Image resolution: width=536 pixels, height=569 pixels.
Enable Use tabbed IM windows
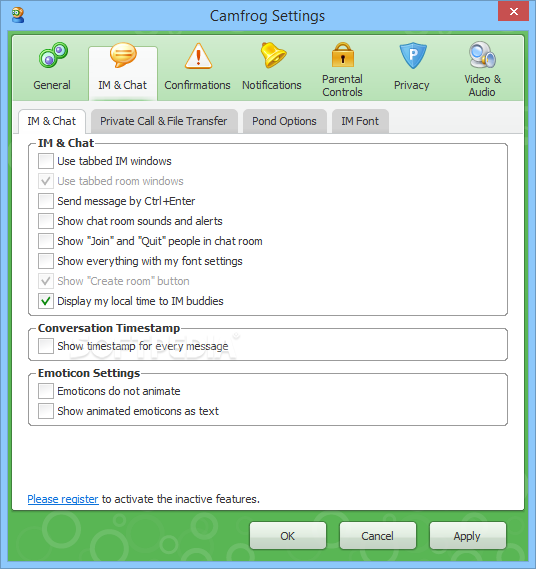point(46,161)
